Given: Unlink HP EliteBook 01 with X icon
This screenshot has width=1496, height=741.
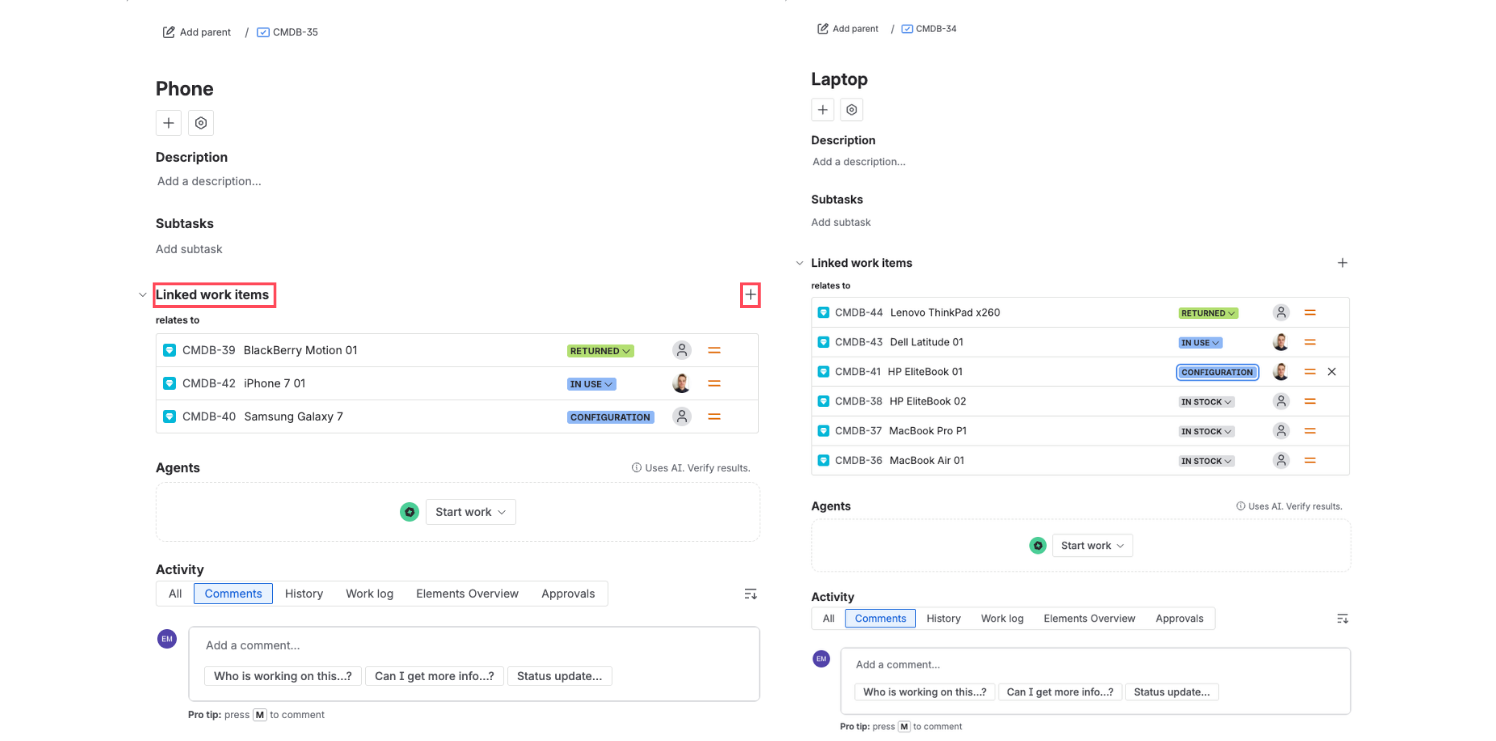Looking at the screenshot, I should click(x=1331, y=372).
